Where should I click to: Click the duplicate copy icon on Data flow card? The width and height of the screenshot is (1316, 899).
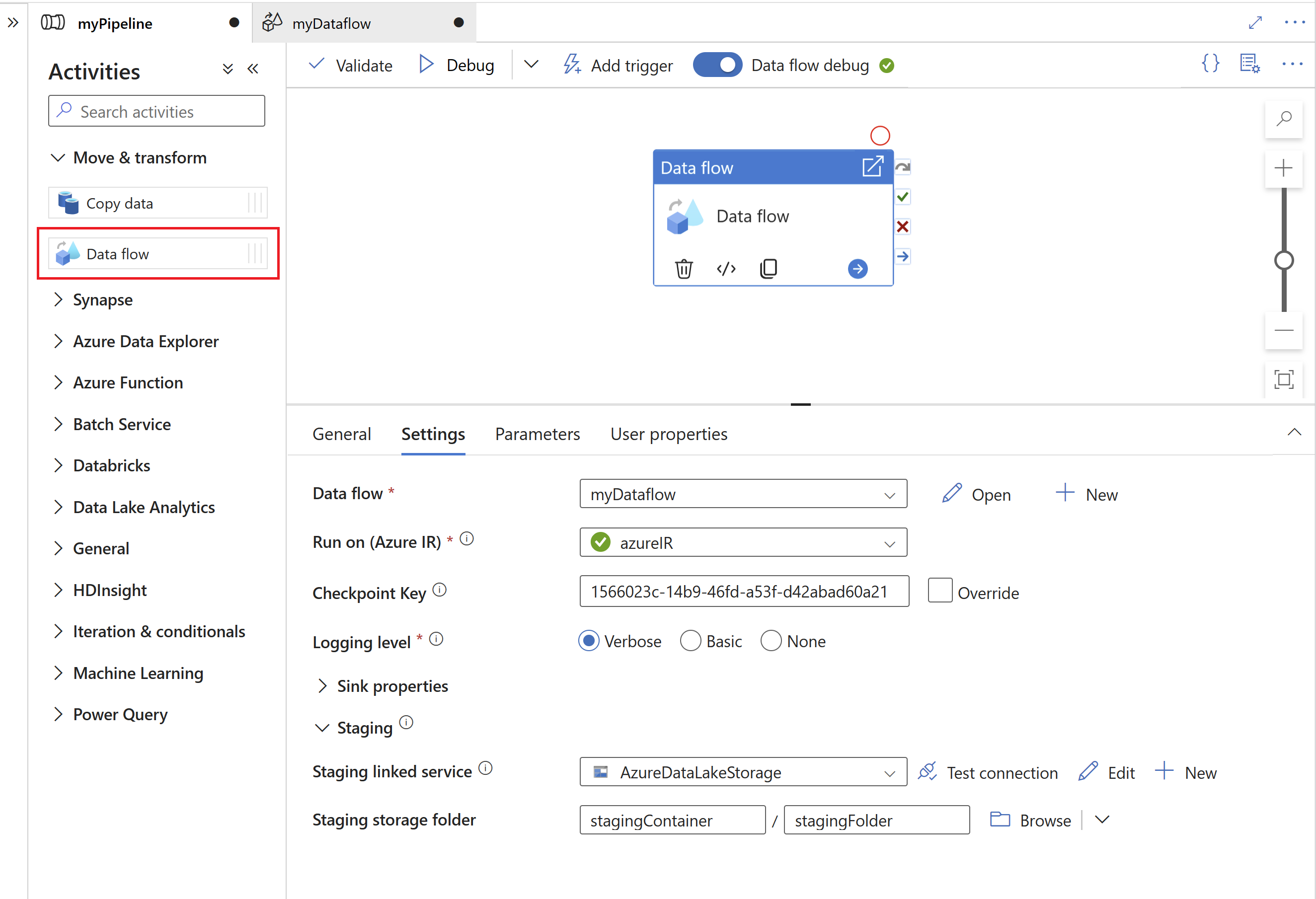[x=769, y=268]
